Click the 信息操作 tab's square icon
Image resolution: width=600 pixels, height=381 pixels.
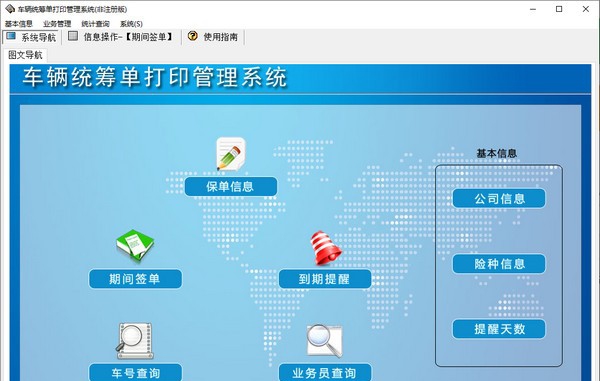73,36
